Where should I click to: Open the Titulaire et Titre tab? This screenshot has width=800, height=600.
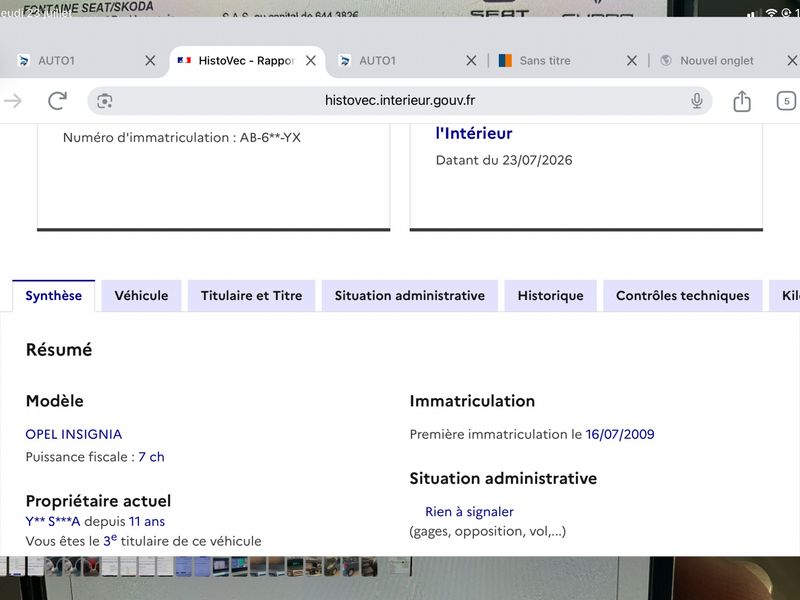252,296
